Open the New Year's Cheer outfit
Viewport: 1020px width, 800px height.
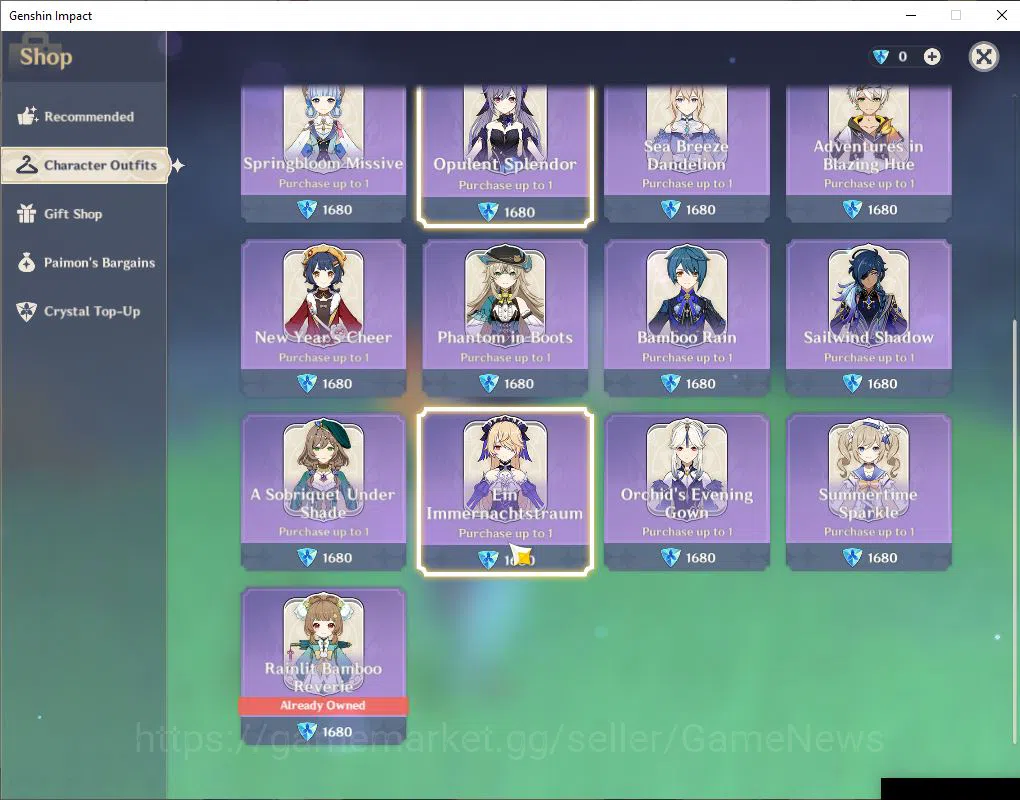click(x=323, y=318)
